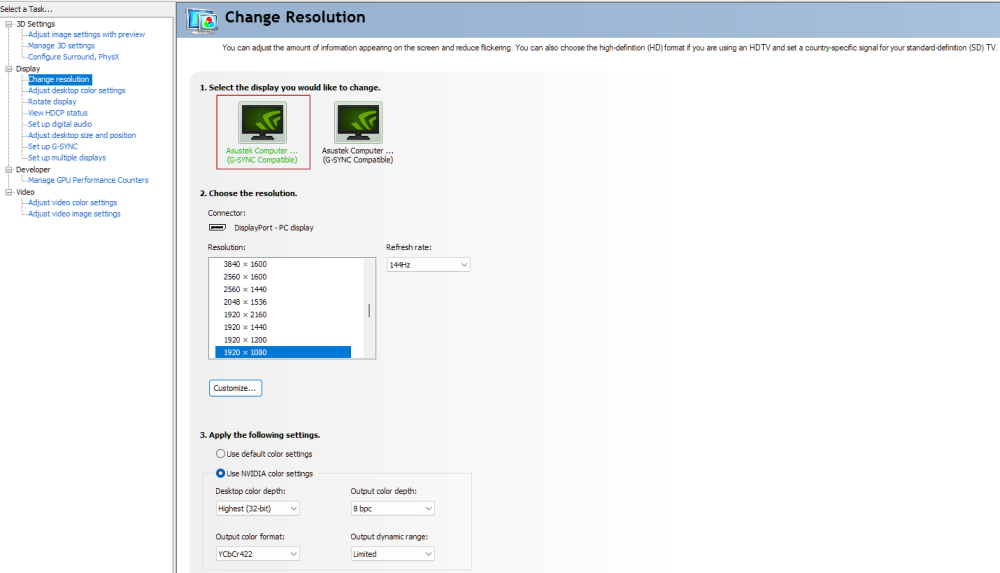The image size is (1000, 573).
Task: Select the second Asustek Computer display icon
Action: click(x=358, y=123)
